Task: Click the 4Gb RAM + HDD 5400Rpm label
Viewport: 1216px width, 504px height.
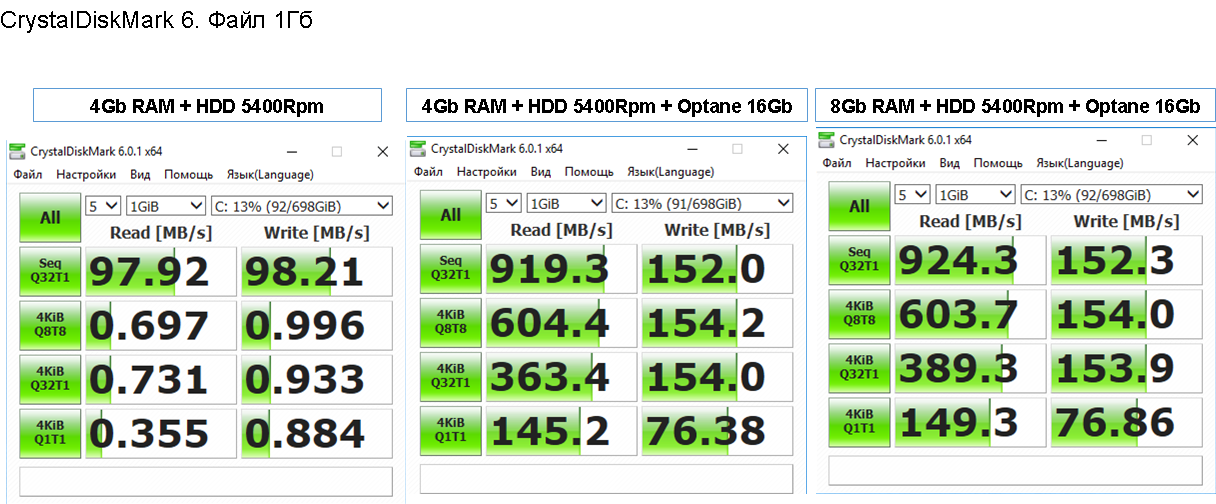Action: (x=207, y=105)
